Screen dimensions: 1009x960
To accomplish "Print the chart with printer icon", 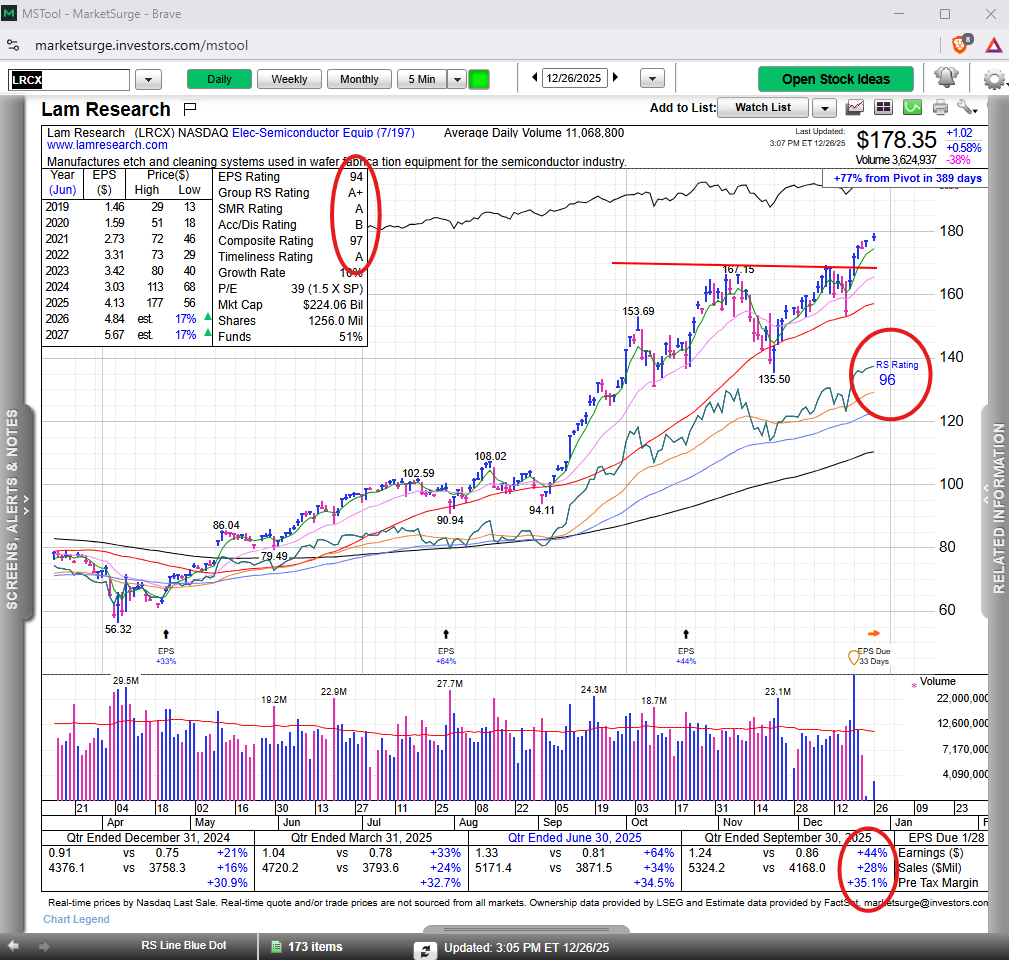I will (940, 107).
